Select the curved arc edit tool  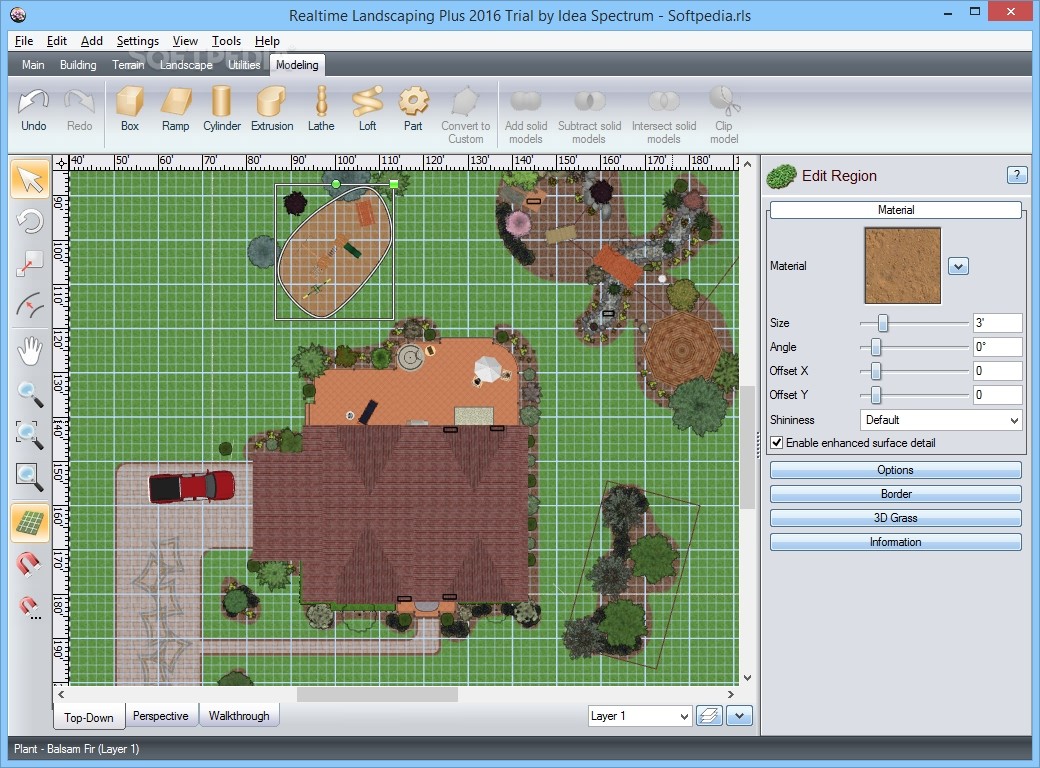click(x=30, y=304)
